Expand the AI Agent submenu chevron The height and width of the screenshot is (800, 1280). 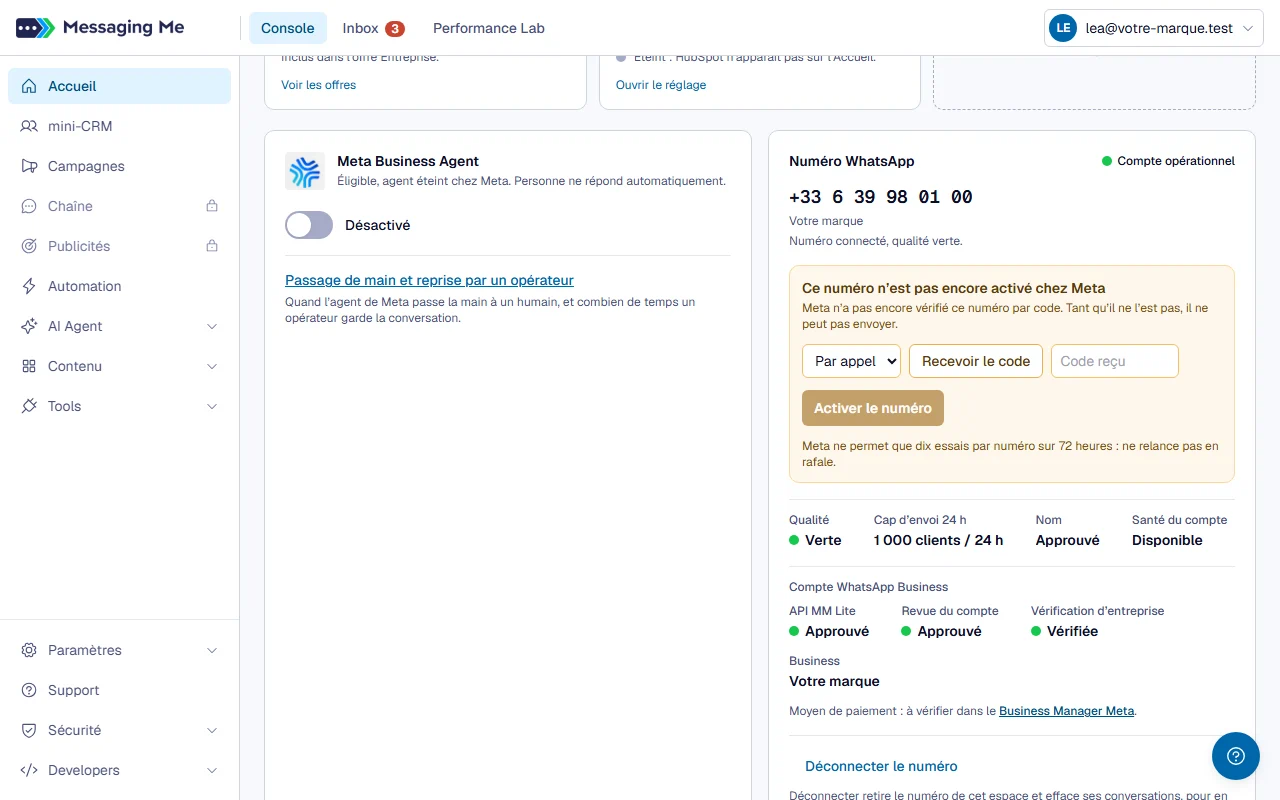click(x=212, y=326)
